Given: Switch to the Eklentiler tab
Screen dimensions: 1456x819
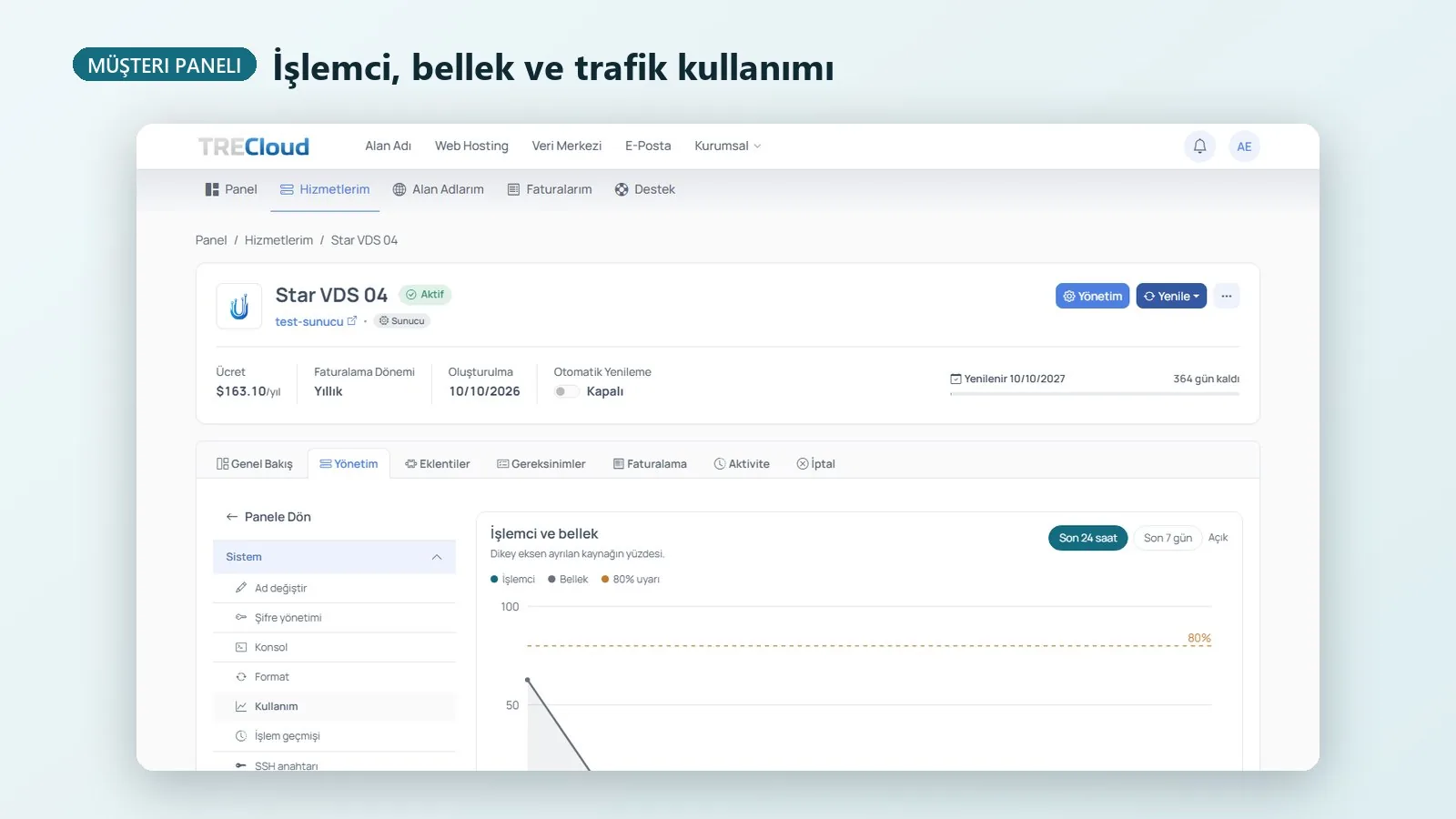Looking at the screenshot, I should (438, 464).
